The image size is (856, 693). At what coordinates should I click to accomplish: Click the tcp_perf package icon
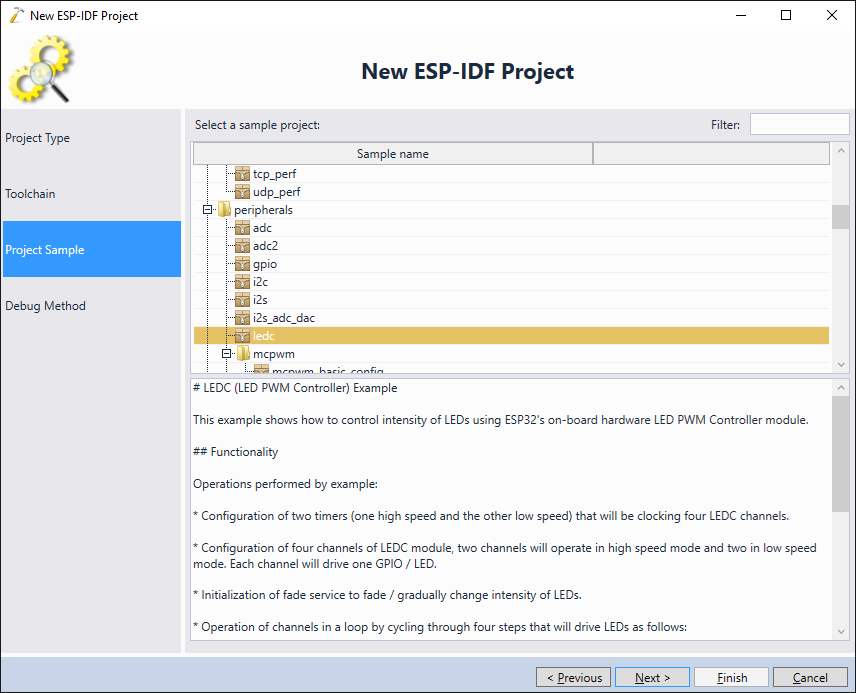242,174
